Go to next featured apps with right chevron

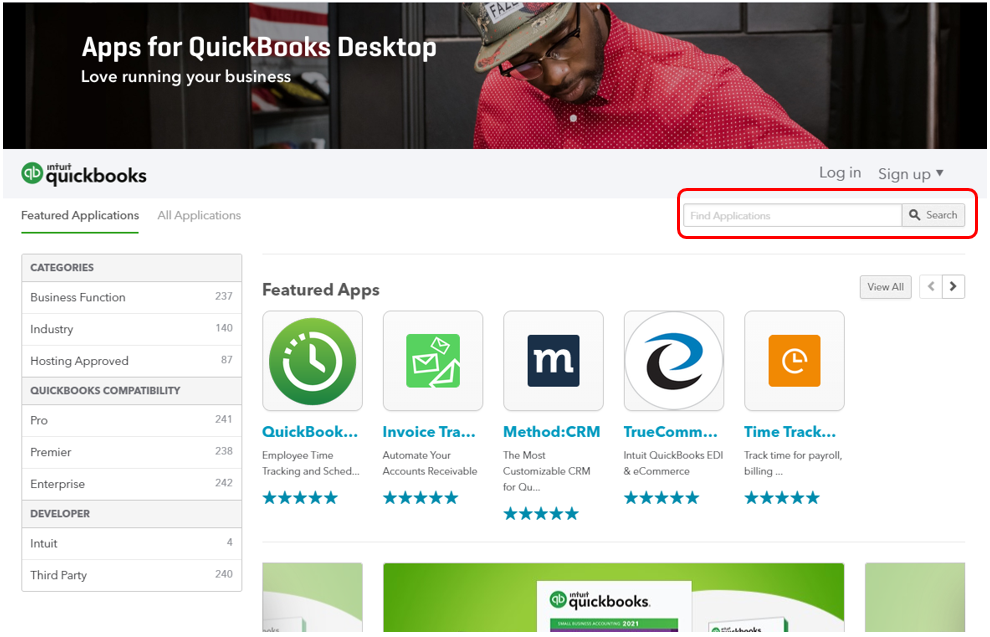pyautogui.click(x=953, y=287)
